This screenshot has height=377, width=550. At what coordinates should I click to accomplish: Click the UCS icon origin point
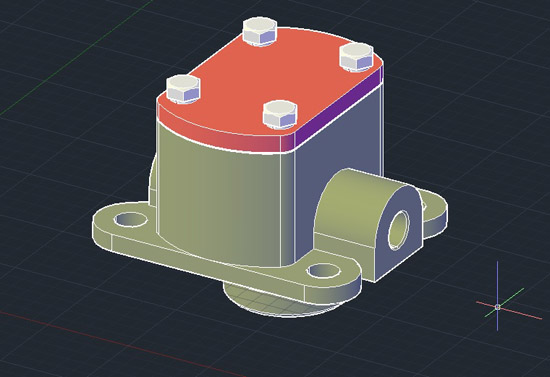(497, 307)
